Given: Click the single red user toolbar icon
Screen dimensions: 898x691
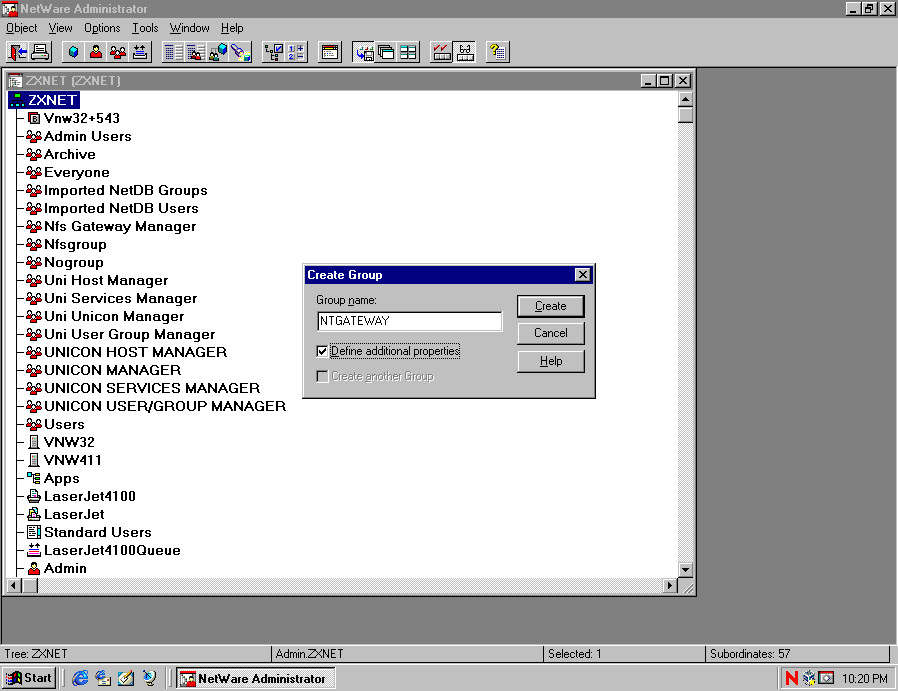Looking at the screenshot, I should [96, 52].
